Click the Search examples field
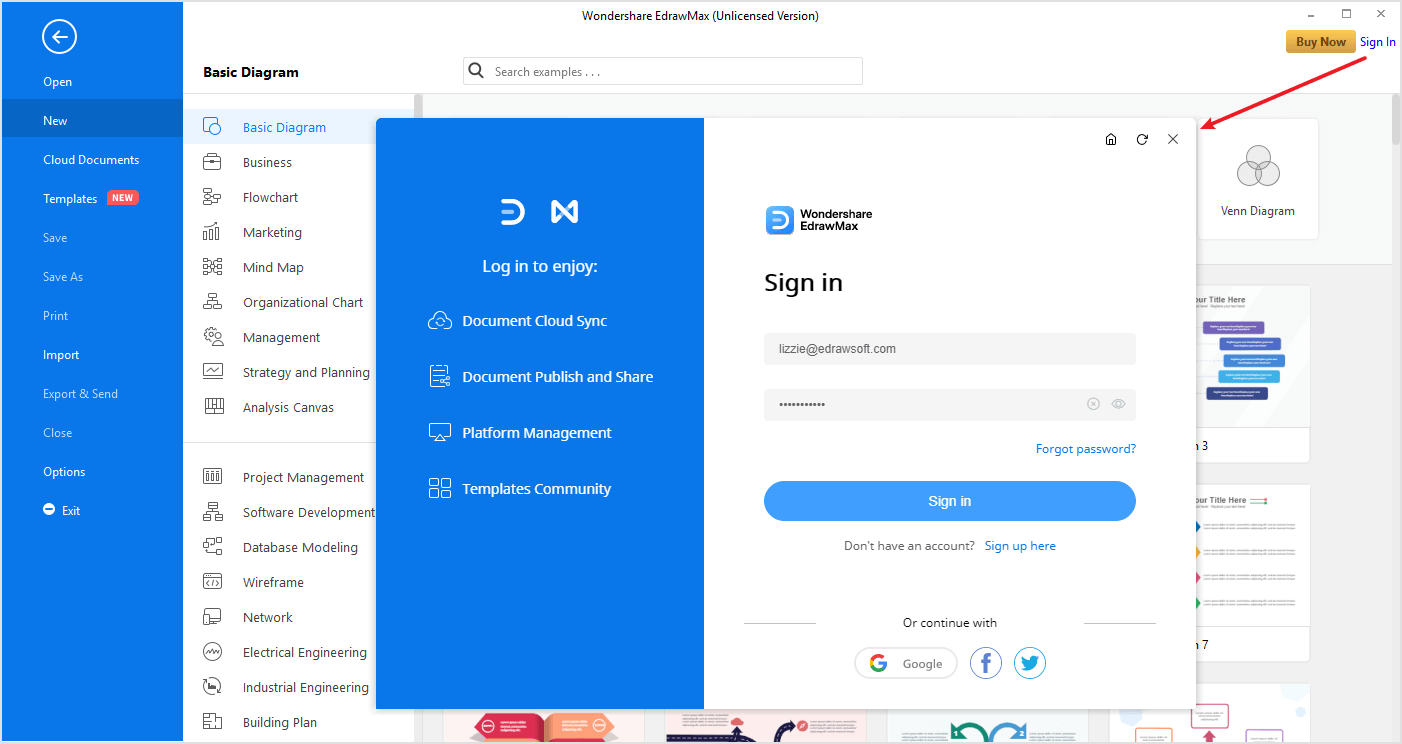Viewport: 1402px width, 744px height. (x=663, y=71)
